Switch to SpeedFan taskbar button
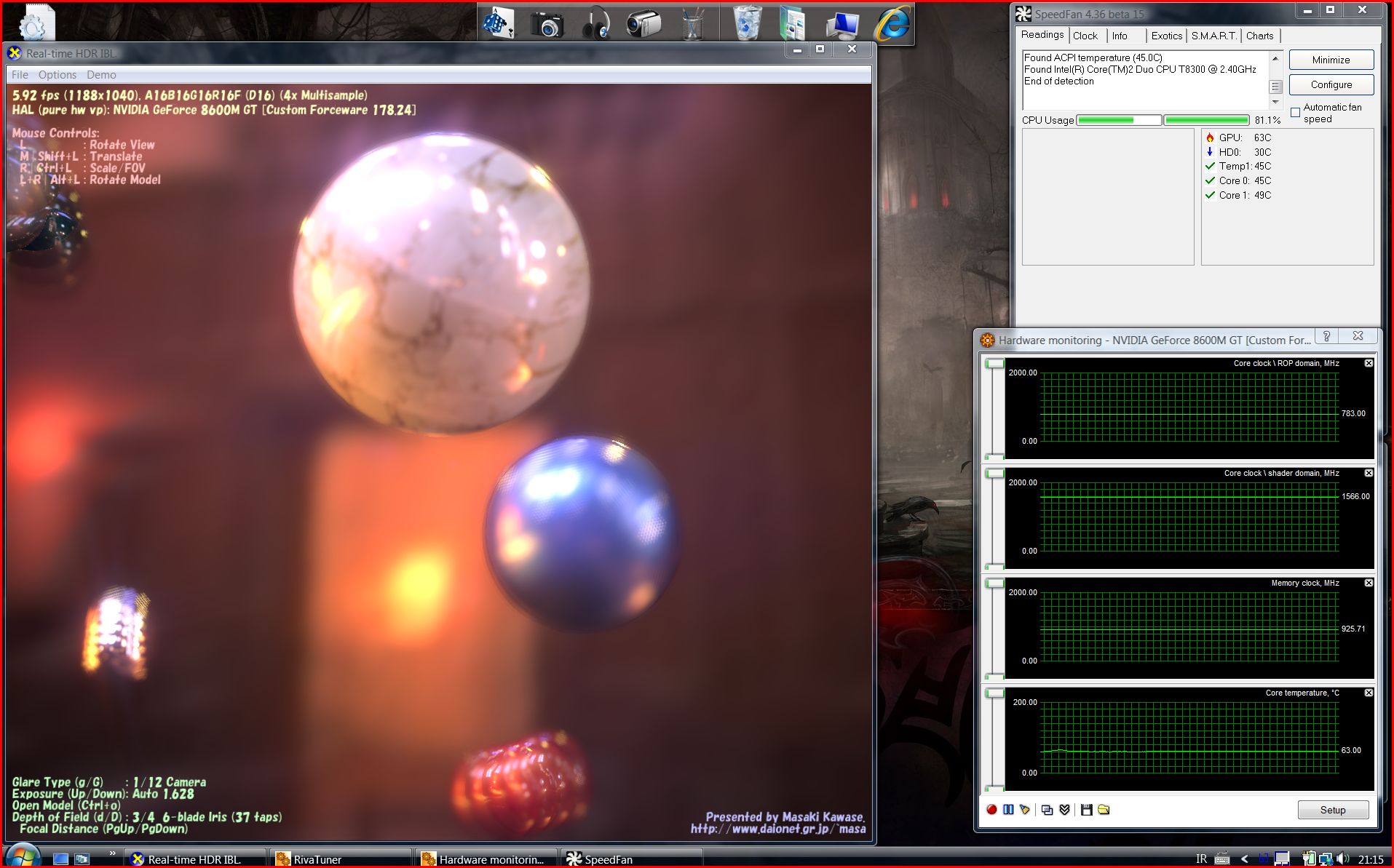Image resolution: width=1394 pixels, height=868 pixels. tap(631, 859)
